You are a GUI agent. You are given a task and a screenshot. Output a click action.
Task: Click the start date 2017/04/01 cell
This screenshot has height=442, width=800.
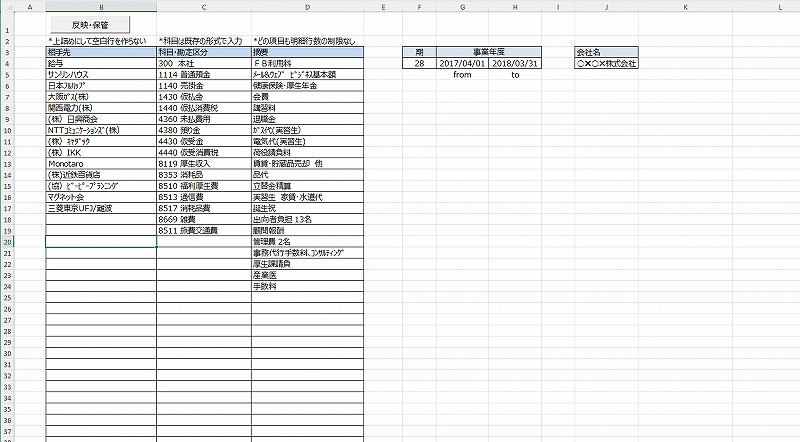click(x=463, y=63)
